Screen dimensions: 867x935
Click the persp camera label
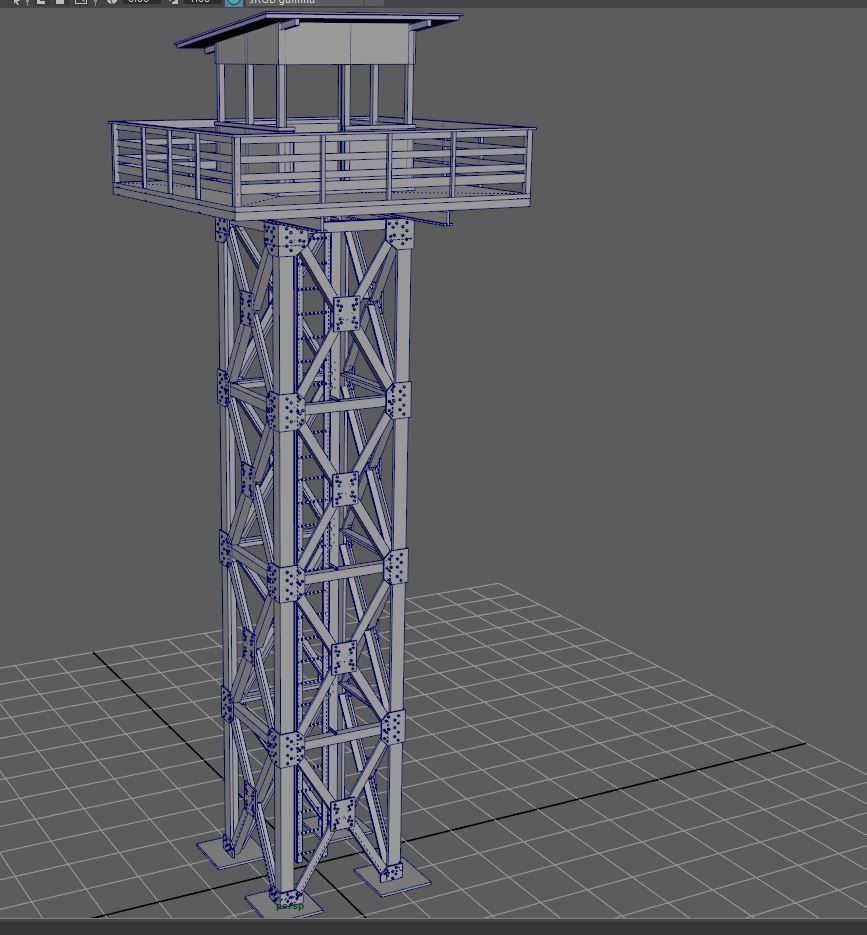click(x=290, y=906)
